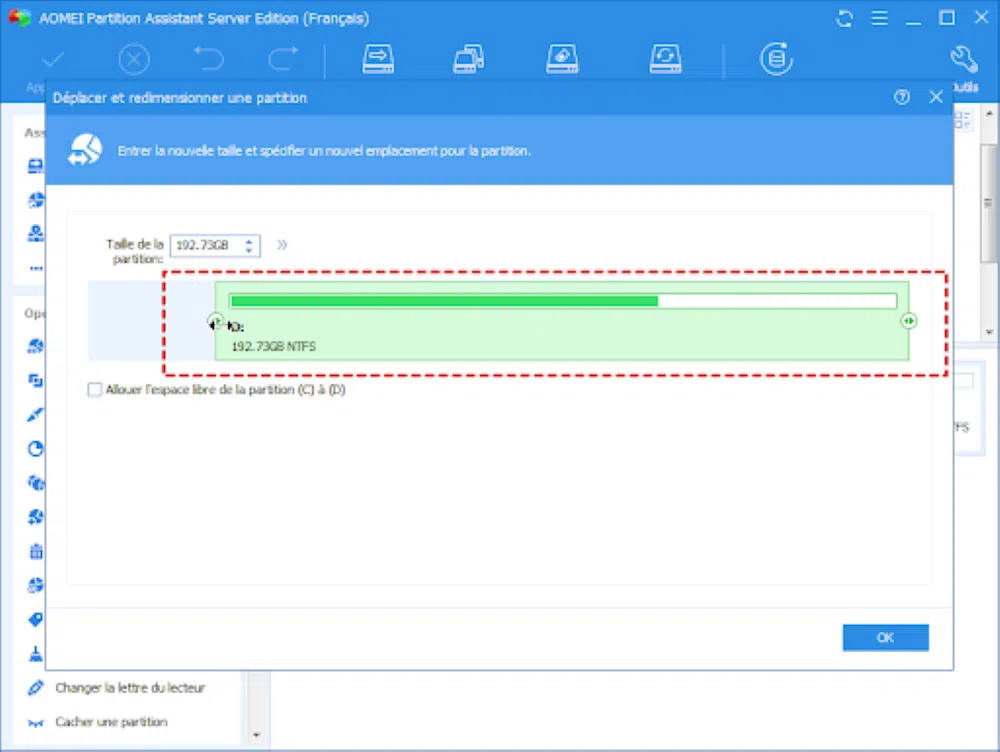1000x752 pixels.
Task: Click the refresh icon in the title bar
Action: 844,18
